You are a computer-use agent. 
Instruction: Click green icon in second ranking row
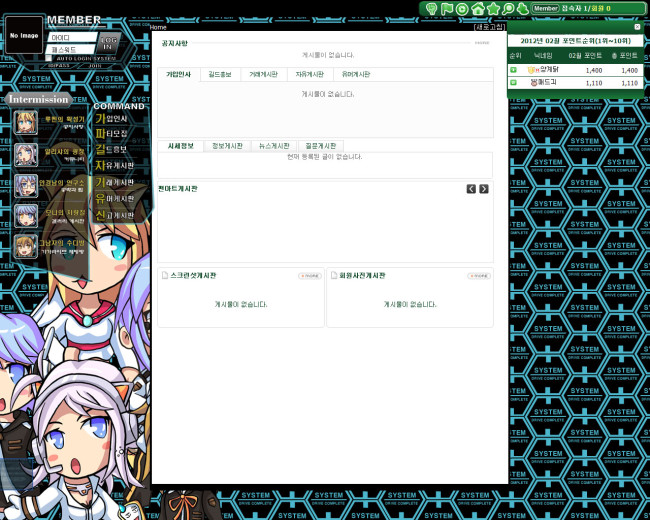(x=513, y=83)
